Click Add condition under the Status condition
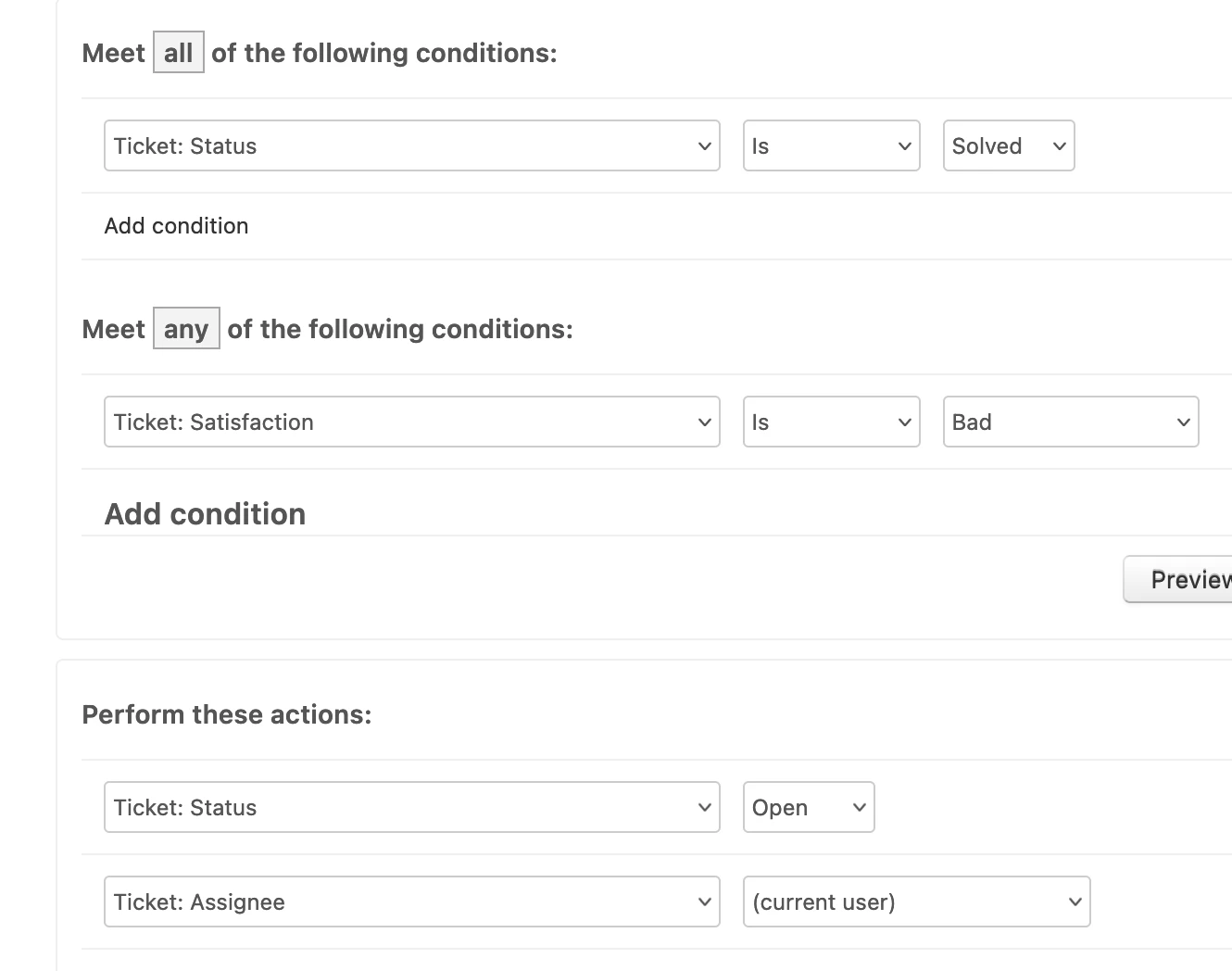 [x=176, y=226]
